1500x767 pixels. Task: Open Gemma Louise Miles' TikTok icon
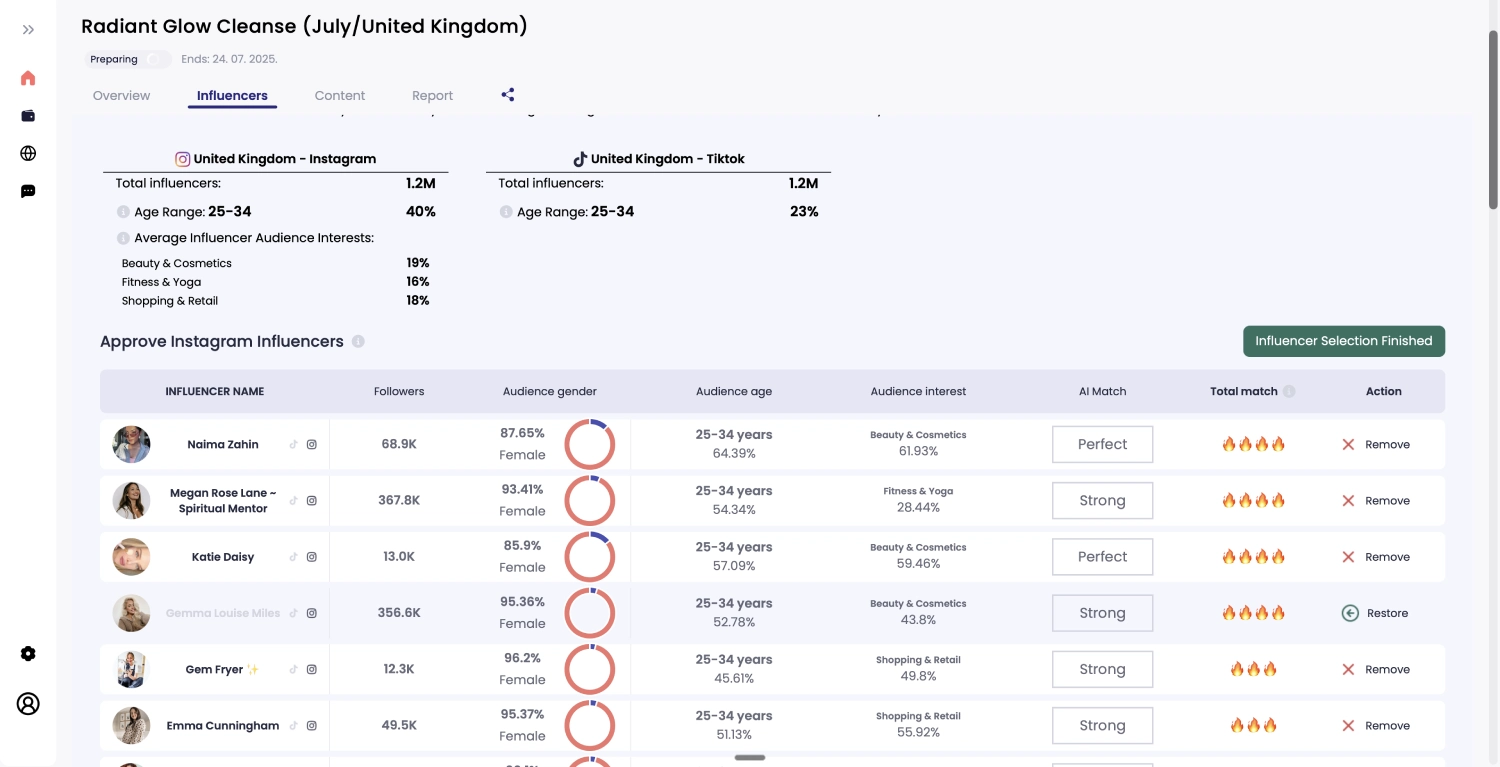(x=293, y=613)
